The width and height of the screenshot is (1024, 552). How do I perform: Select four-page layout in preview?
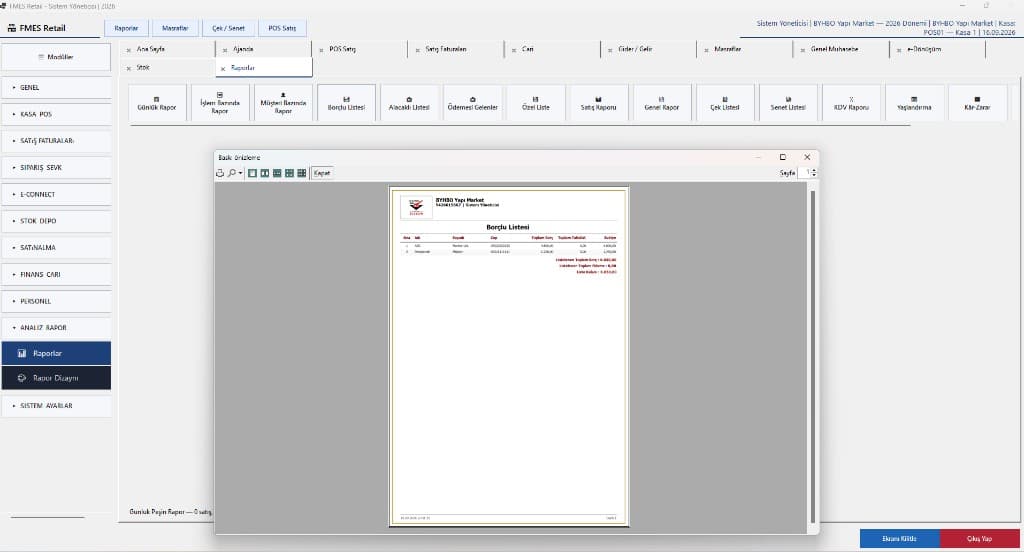pos(289,173)
